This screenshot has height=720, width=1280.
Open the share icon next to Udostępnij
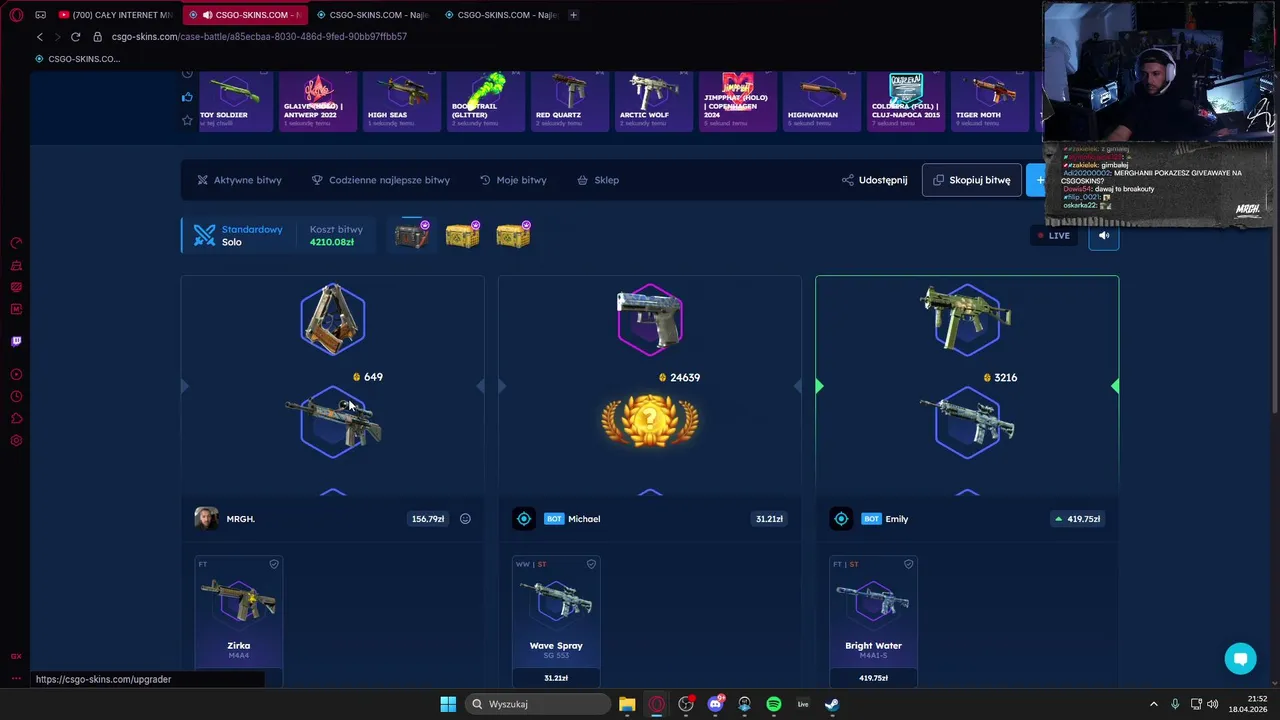click(x=848, y=180)
